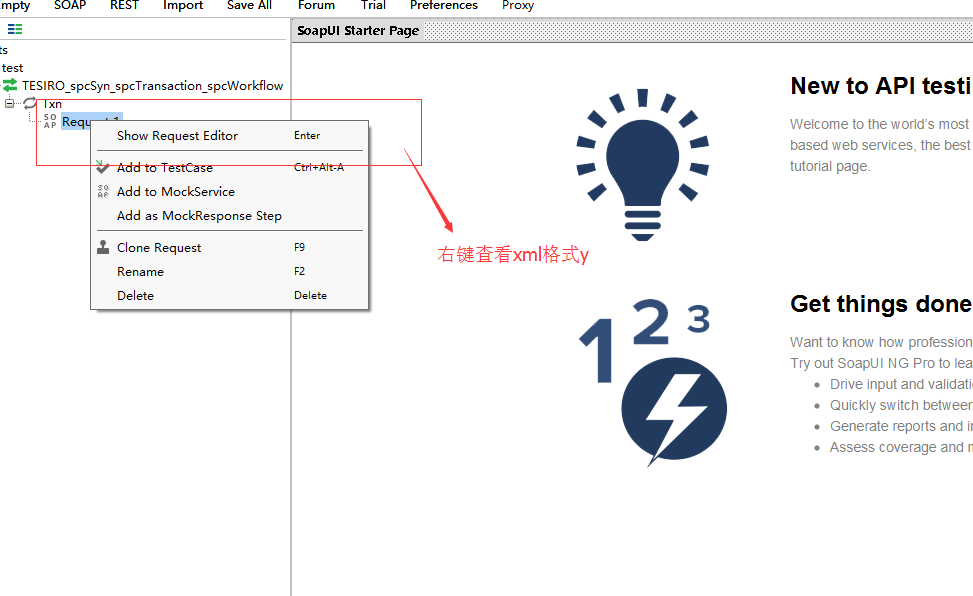Viewport: 973px width, 596px height.
Task: Collapse the Txn operation node
Action: (9, 103)
